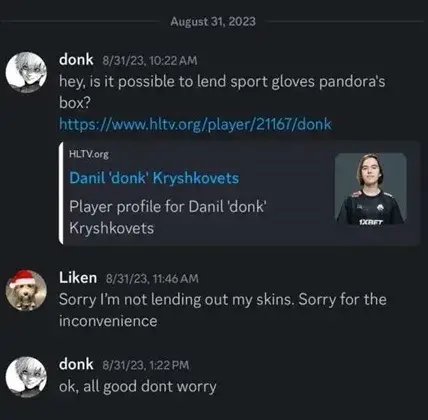Click the HLTV.org provider label in the embed
The width and height of the screenshot is (428, 420).
(89, 154)
